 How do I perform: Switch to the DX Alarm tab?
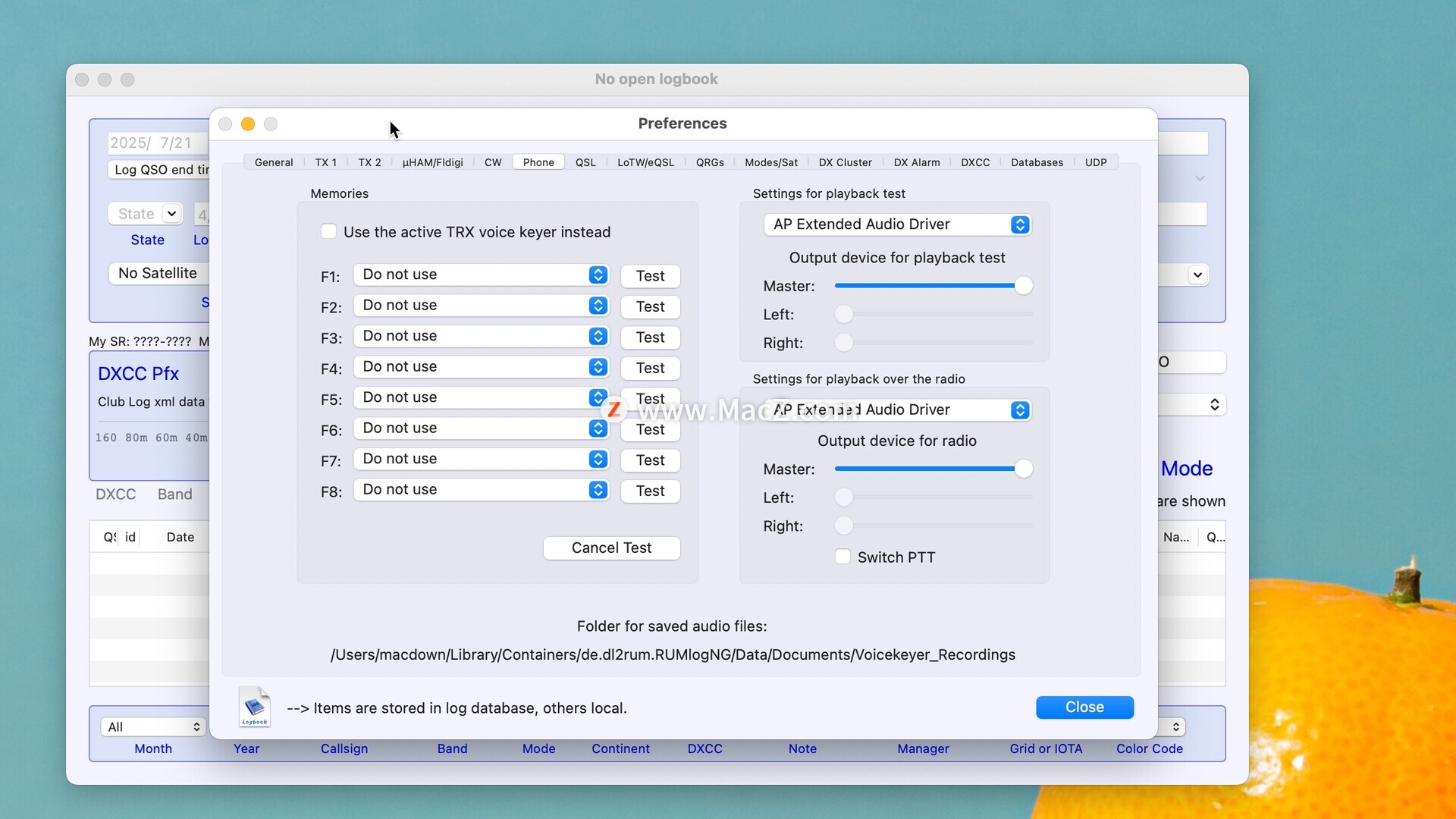[916, 162]
